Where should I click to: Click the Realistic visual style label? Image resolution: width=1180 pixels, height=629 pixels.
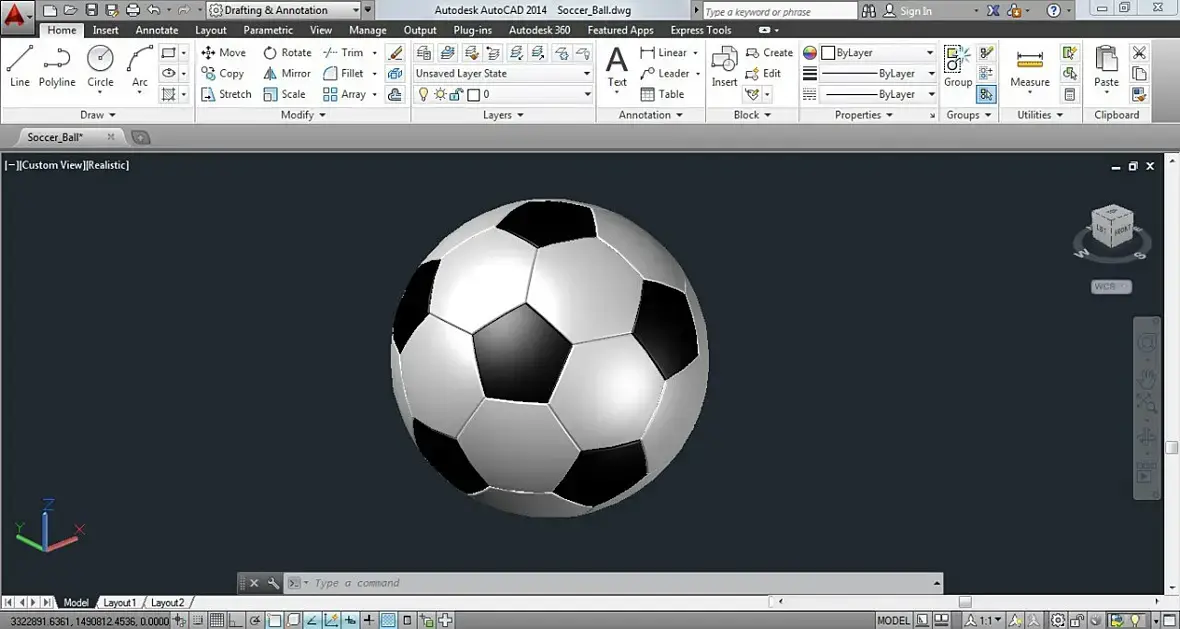point(108,165)
